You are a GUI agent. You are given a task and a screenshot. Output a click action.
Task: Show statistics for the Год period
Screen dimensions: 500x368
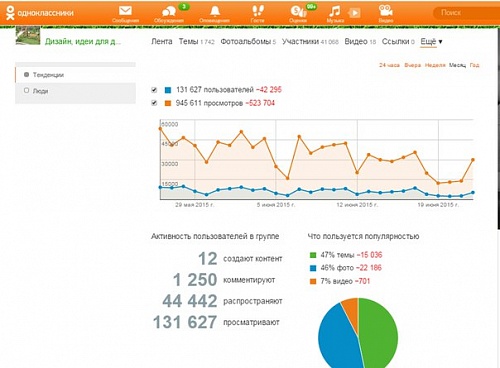tap(474, 65)
